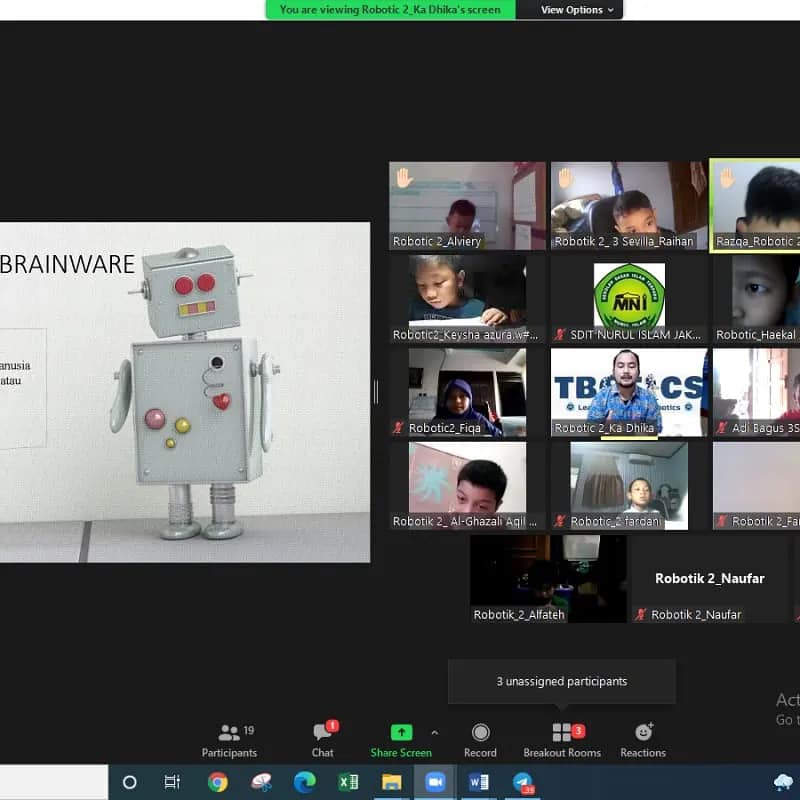Select Robotik 2_Naufar participant tile

tap(710, 579)
